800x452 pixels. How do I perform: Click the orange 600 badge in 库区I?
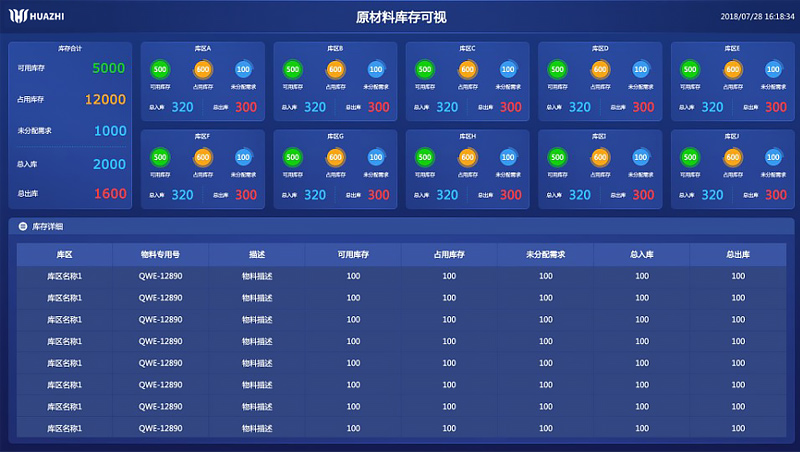coord(600,157)
